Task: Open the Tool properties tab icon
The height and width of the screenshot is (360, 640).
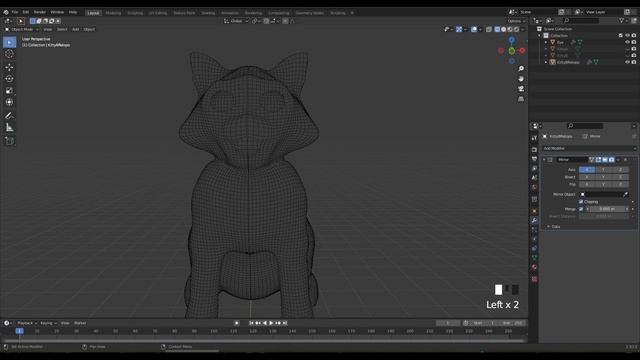Action: point(534,138)
